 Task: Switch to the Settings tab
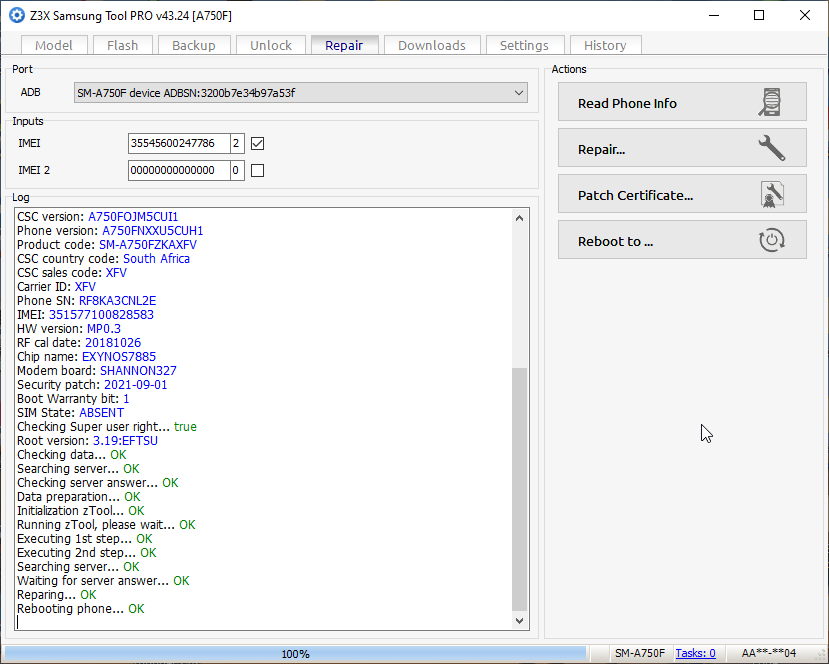[524, 45]
